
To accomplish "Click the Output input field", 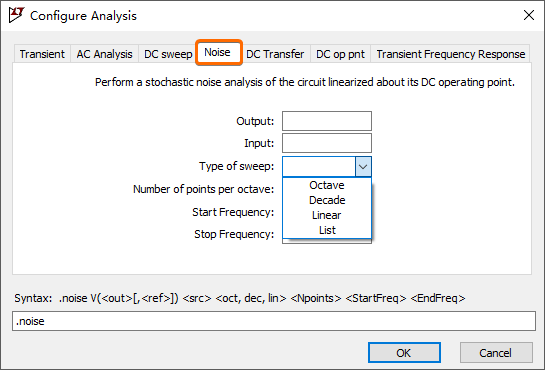I will point(327,121).
